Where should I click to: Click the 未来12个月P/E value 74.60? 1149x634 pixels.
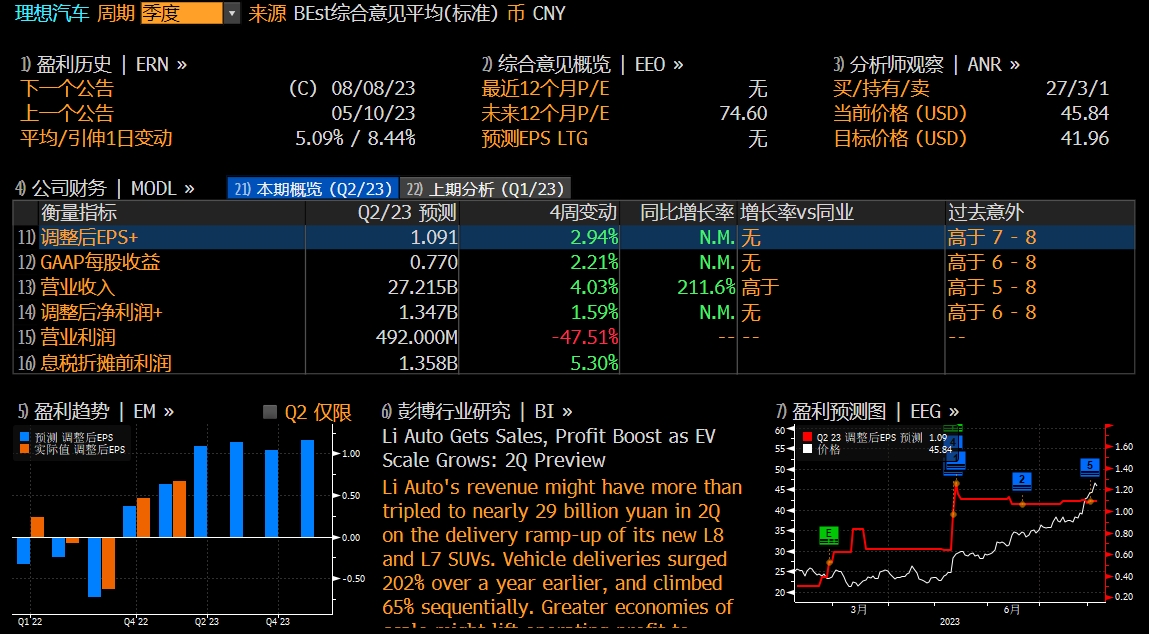(x=744, y=114)
